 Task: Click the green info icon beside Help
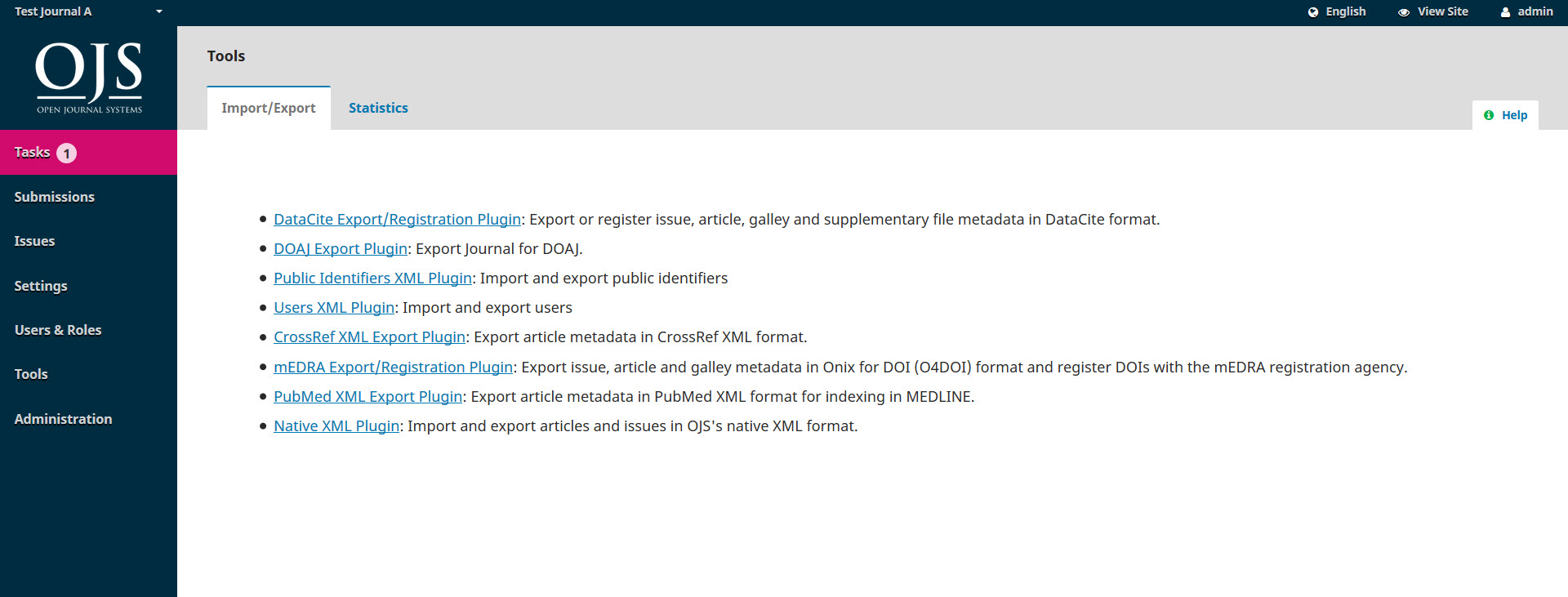click(x=1489, y=115)
